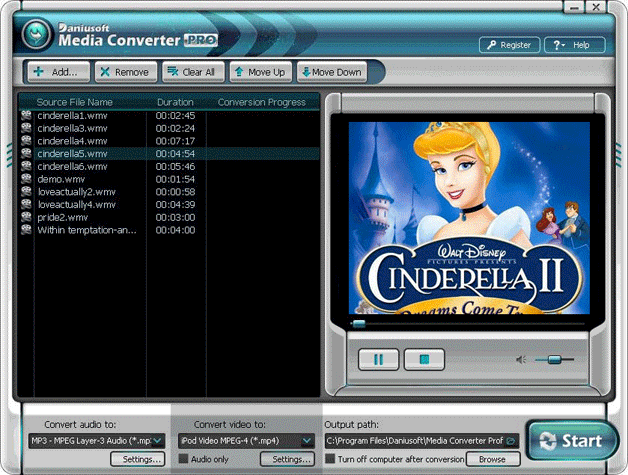Pause the video preview
The image size is (628, 475).
point(379,359)
